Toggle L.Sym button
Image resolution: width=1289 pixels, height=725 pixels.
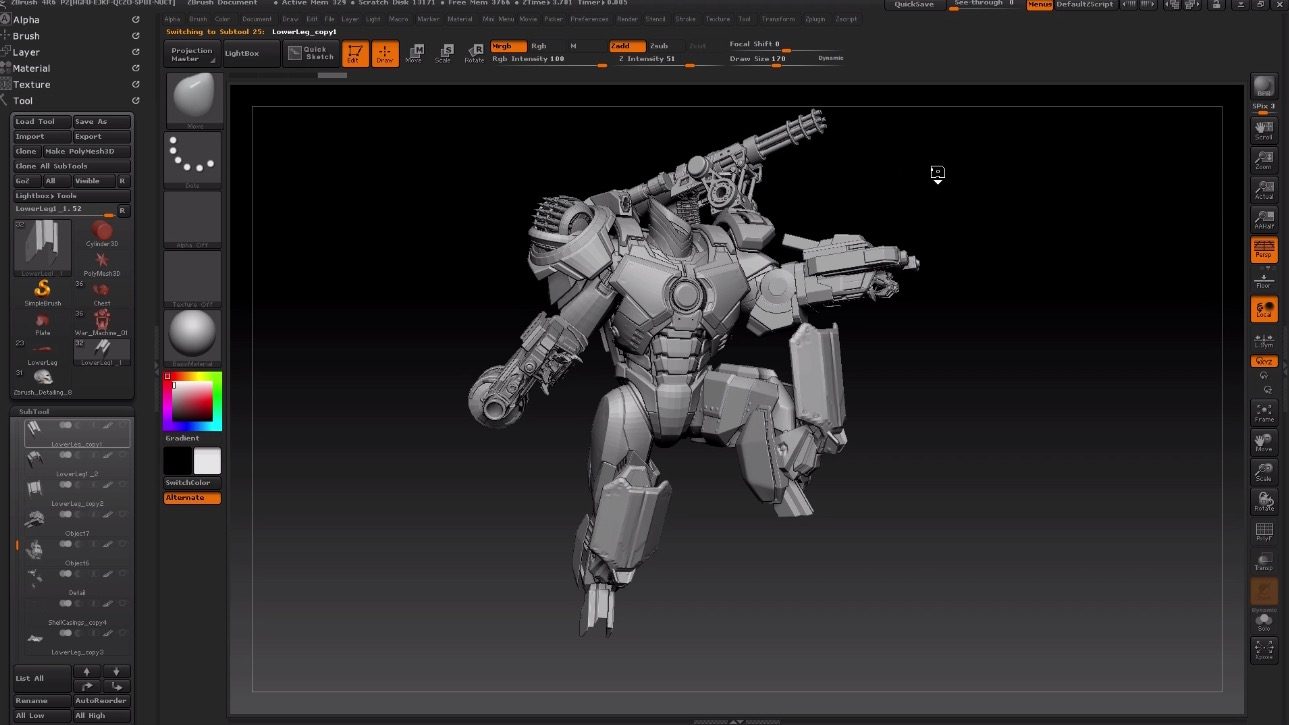click(x=1264, y=339)
